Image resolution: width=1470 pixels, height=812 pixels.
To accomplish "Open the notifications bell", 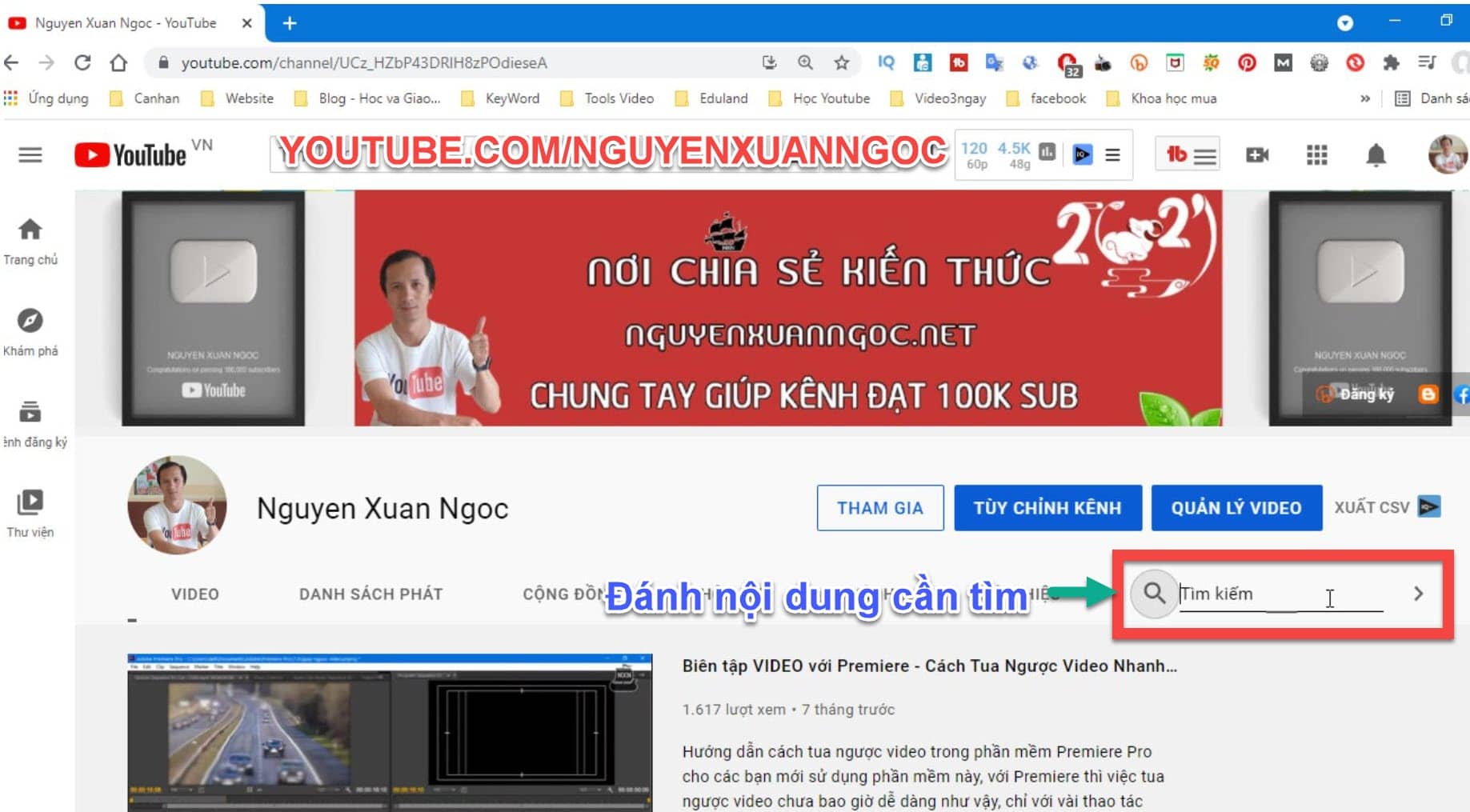I will tap(1376, 154).
